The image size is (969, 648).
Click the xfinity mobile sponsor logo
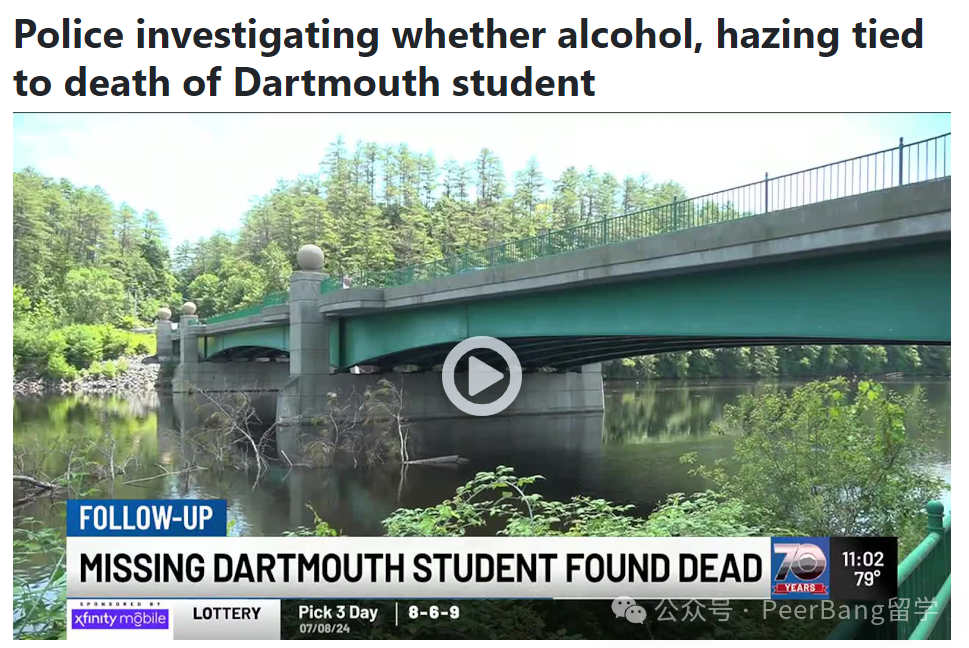tap(120, 618)
